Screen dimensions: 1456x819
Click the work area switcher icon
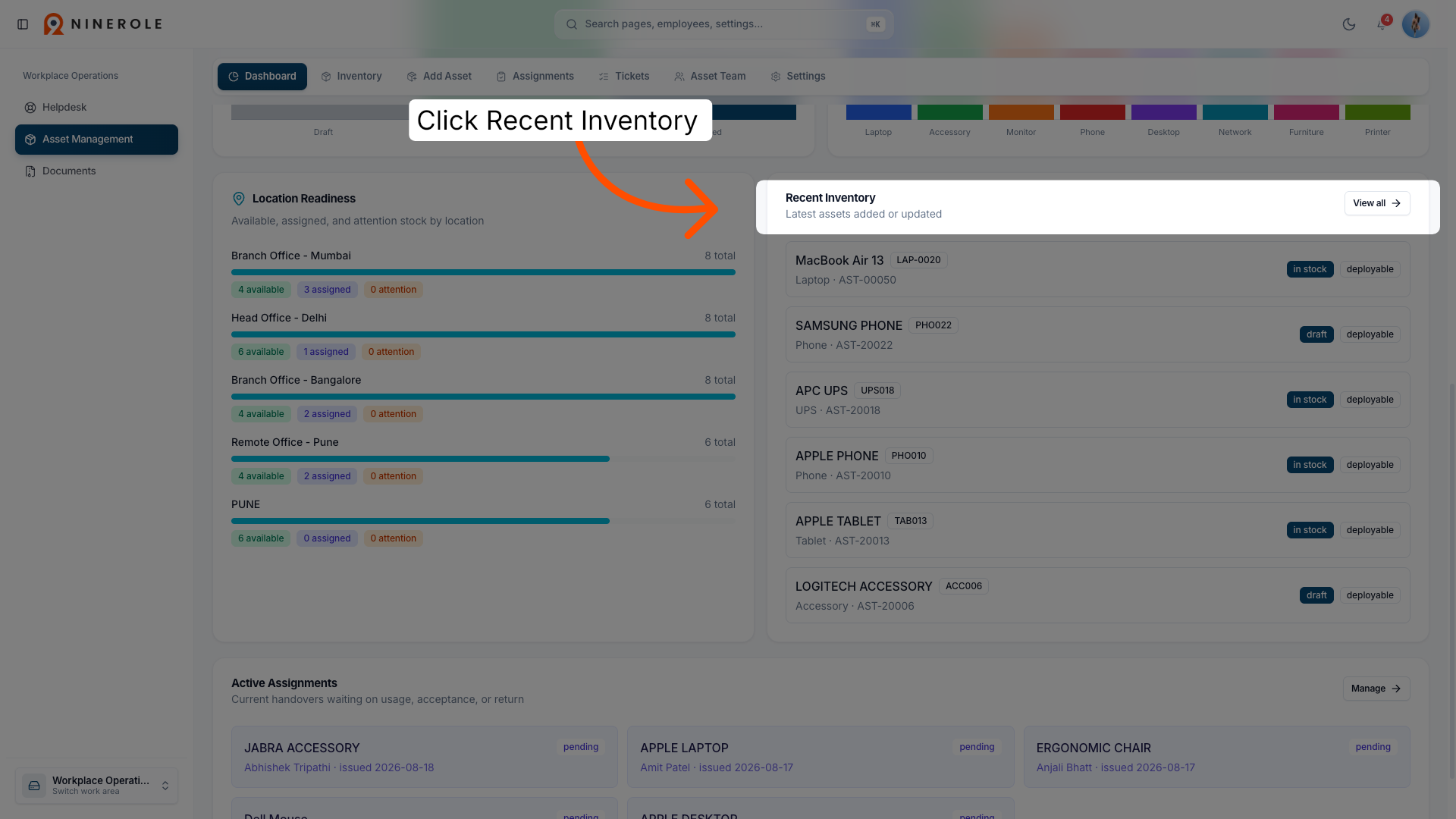(34, 786)
